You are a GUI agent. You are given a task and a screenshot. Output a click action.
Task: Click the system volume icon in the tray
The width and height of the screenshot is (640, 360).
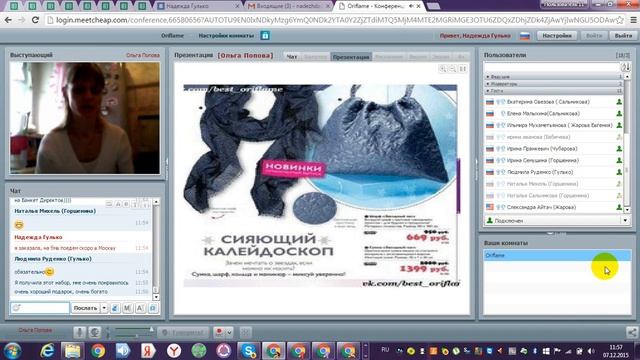click(x=591, y=351)
